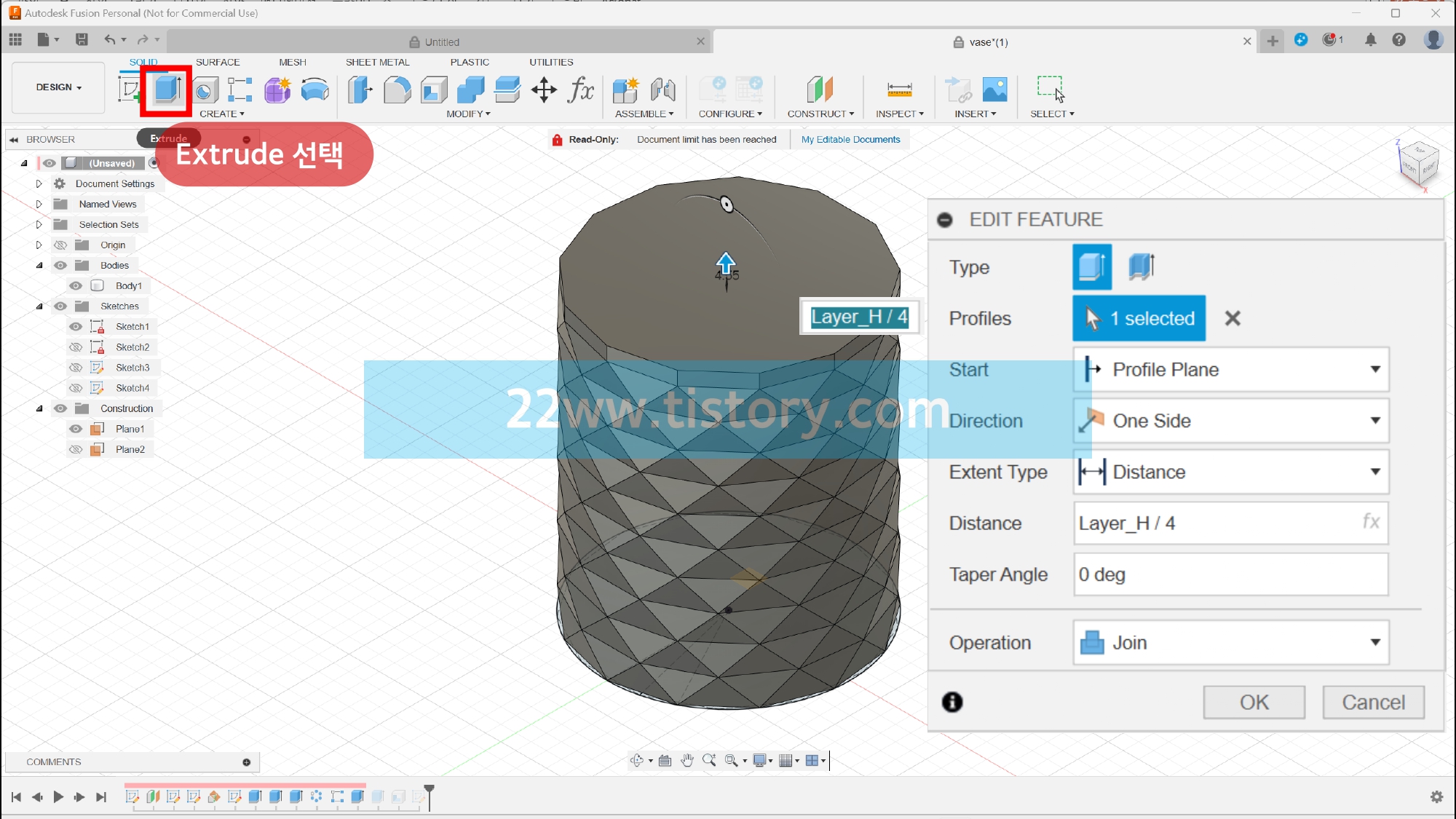Show Sketch3 using its eye icon
The height and width of the screenshot is (819, 1456).
point(76,368)
